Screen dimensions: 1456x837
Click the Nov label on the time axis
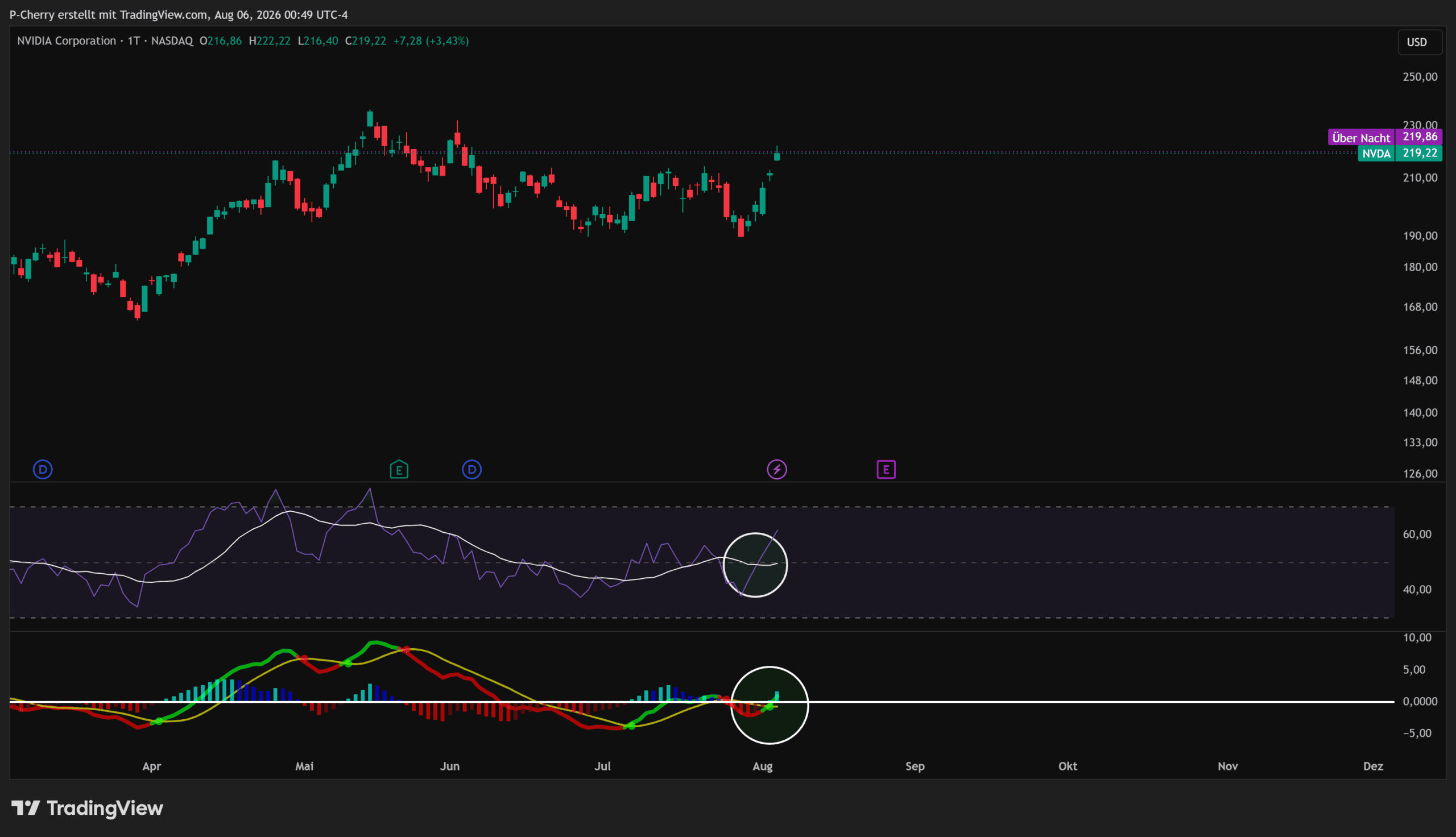click(x=1228, y=766)
